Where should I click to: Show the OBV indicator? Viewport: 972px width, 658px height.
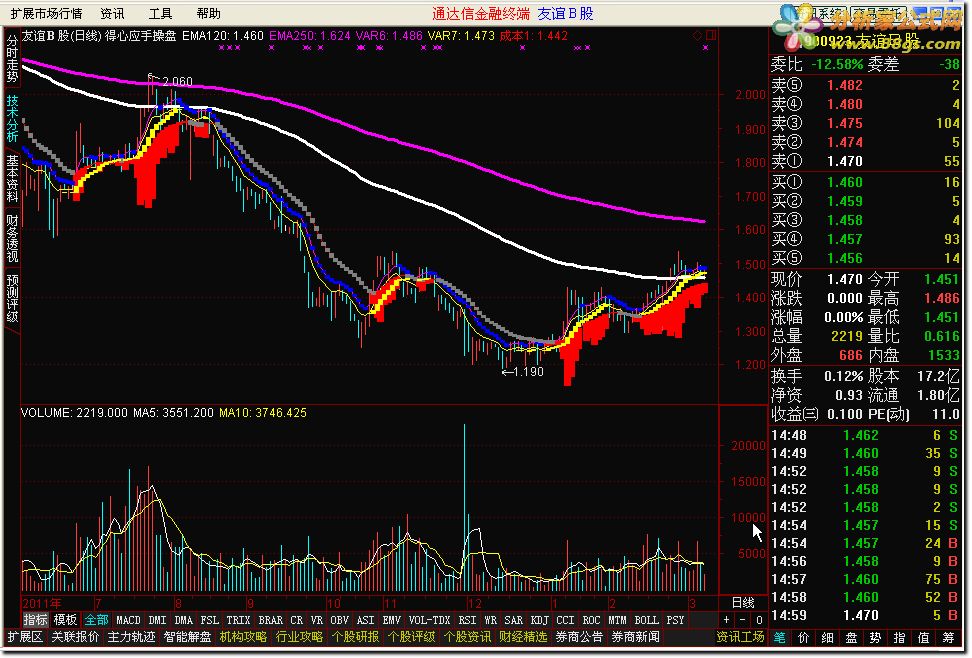[x=340, y=620]
